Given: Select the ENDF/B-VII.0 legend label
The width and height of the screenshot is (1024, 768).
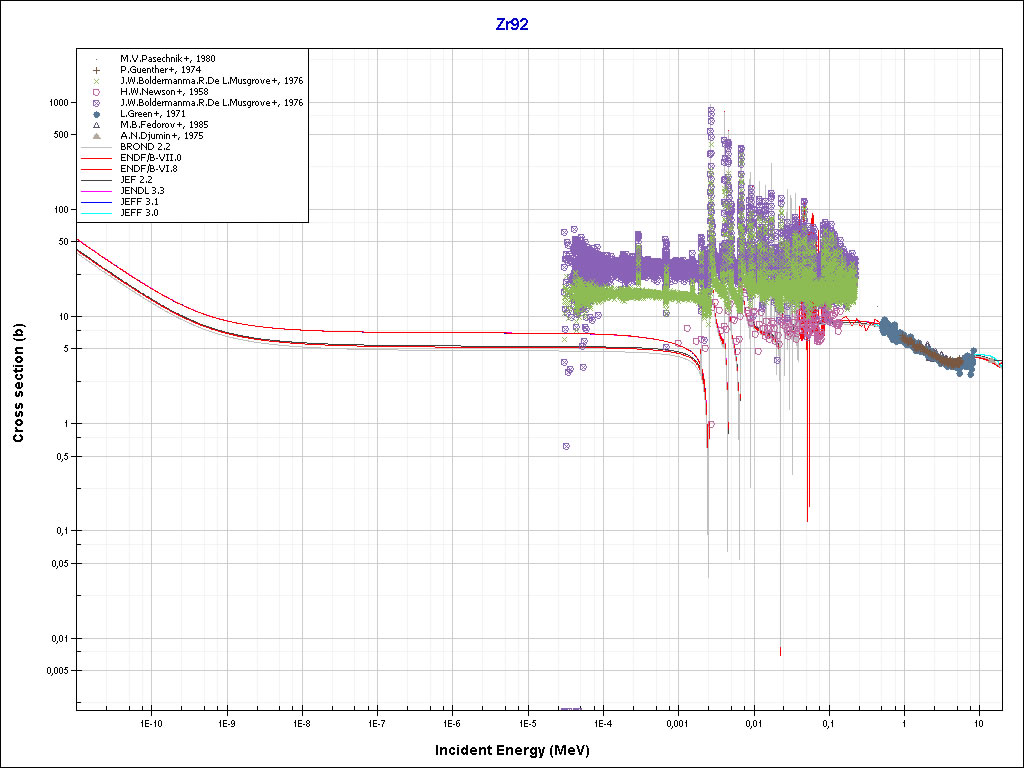Looking at the screenshot, I should pos(150,158).
